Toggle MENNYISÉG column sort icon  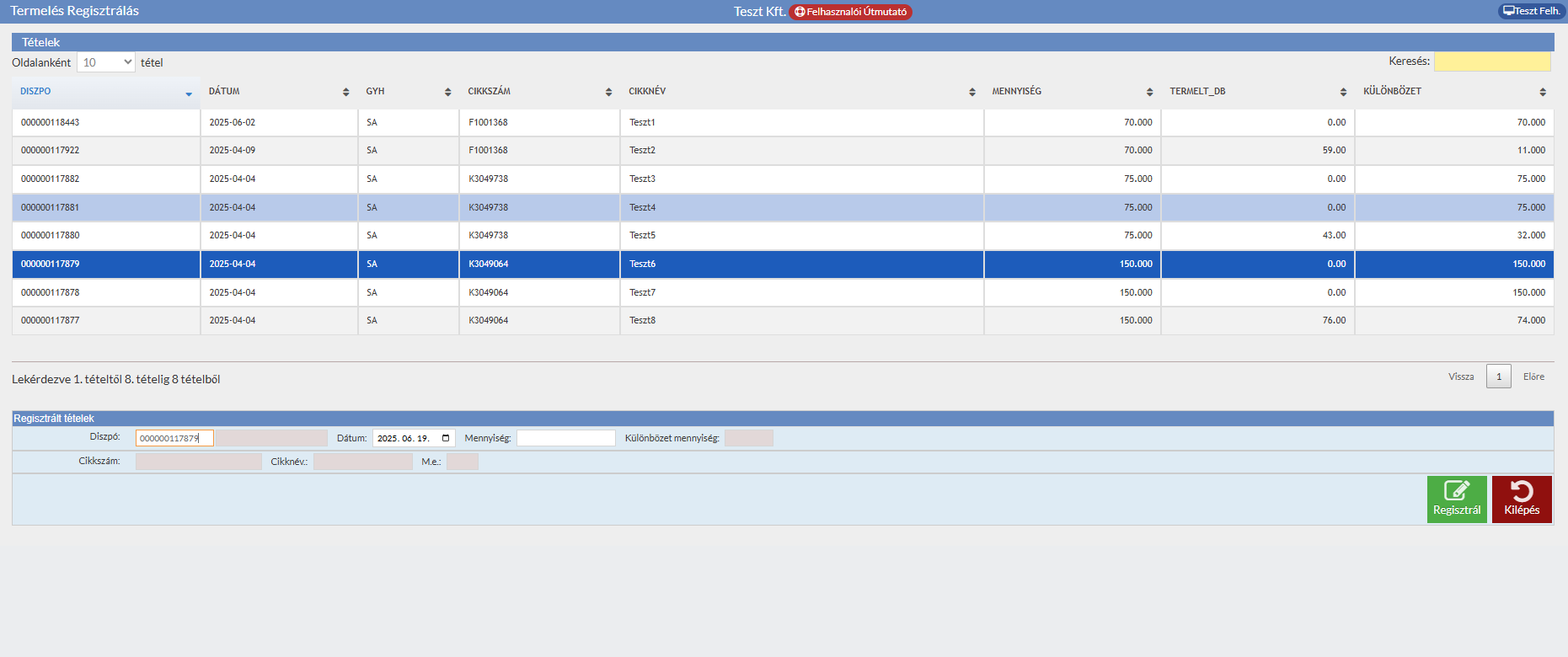pos(1149,92)
